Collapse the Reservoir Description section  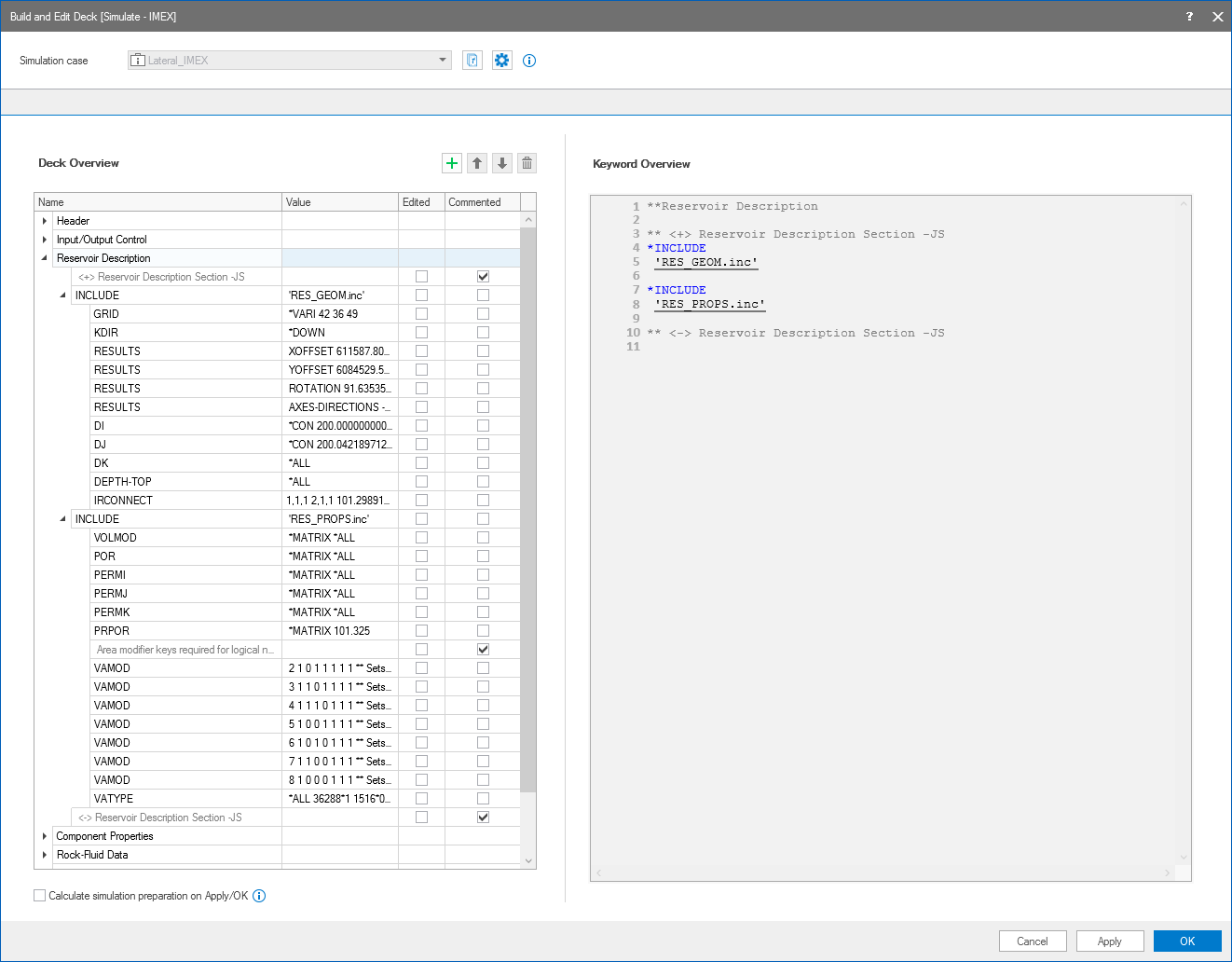[45, 258]
